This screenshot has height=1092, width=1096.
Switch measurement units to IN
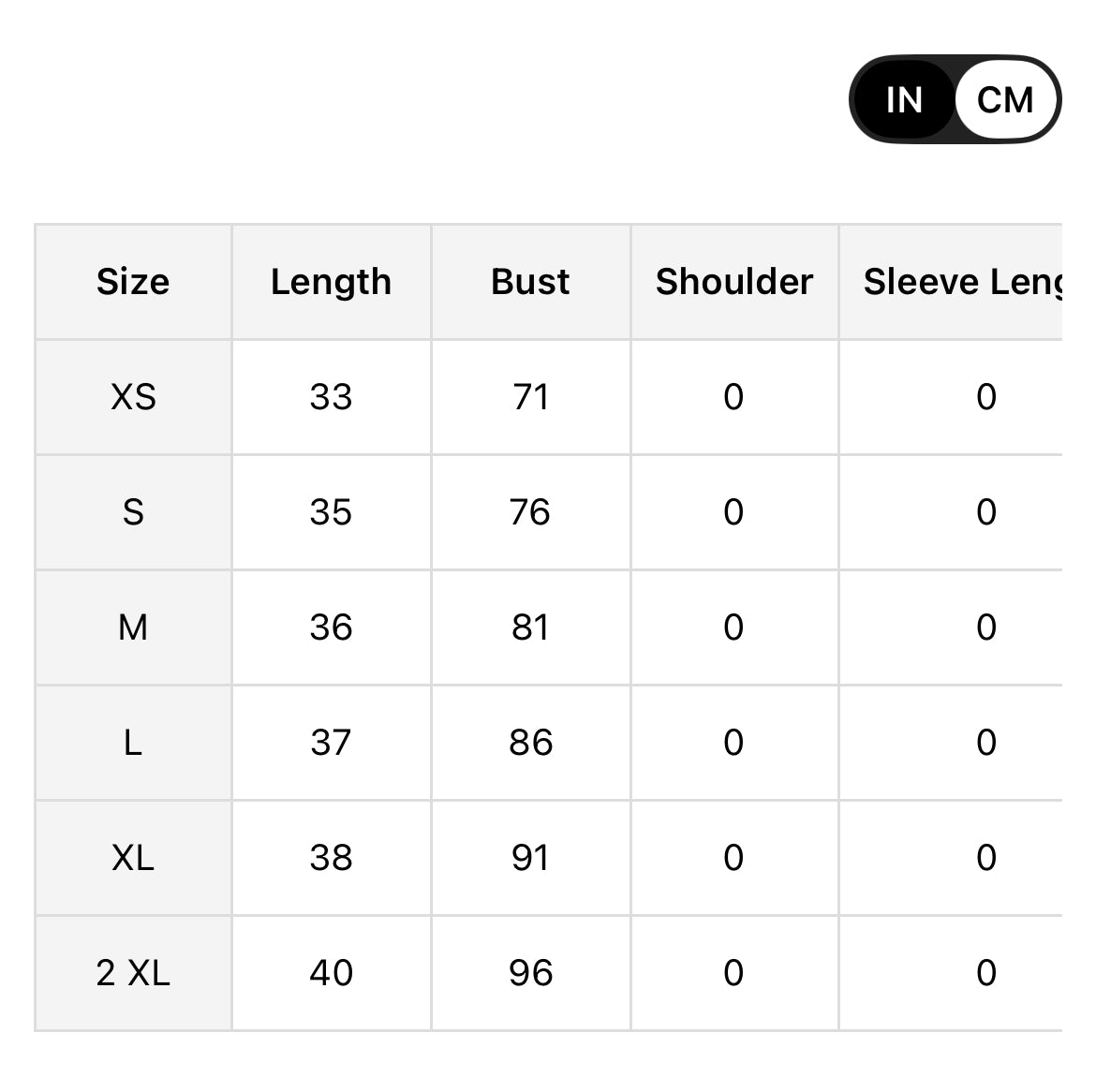coord(902,98)
